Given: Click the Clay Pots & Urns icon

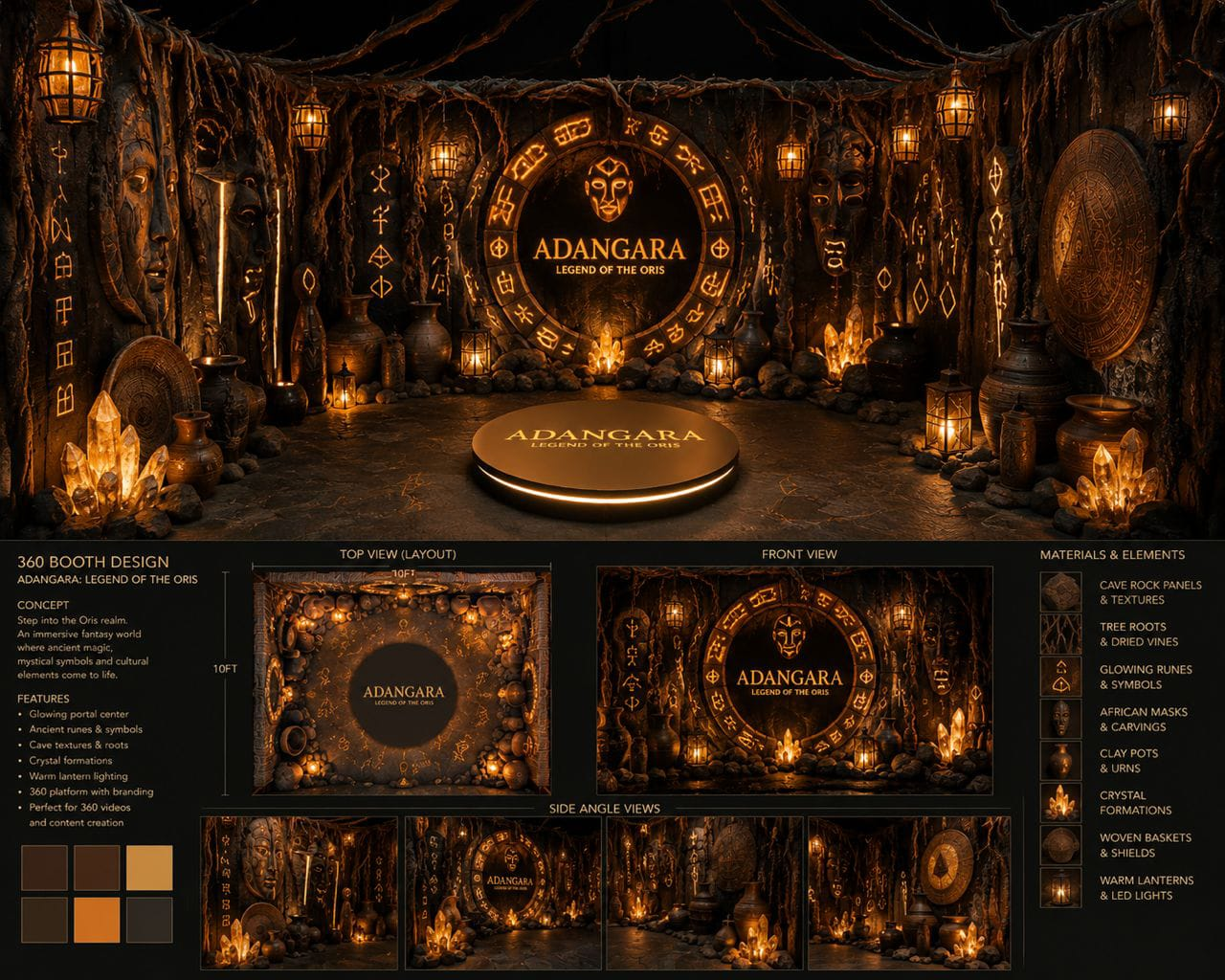Looking at the screenshot, I should coord(1060,761).
